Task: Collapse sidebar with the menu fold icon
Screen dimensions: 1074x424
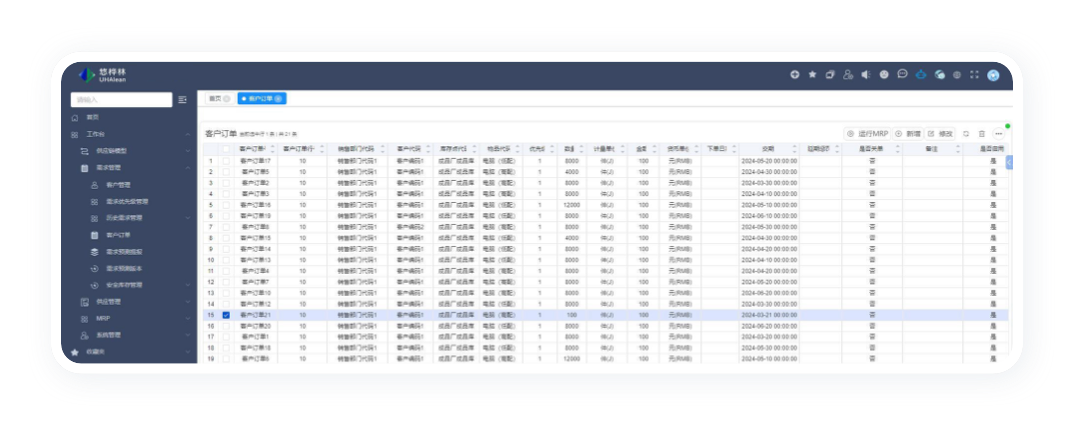Action: pyautogui.click(x=182, y=100)
